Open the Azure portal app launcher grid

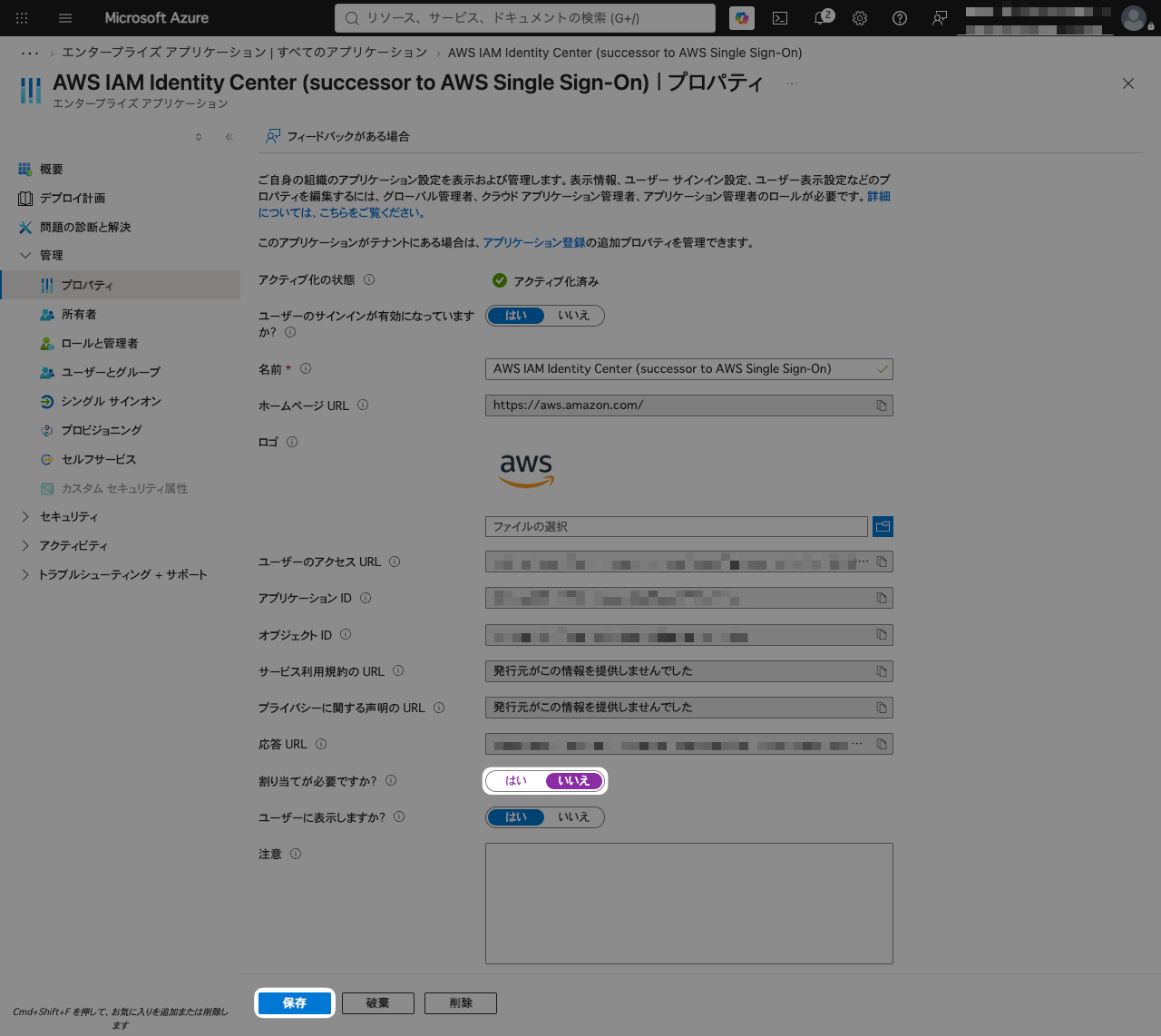(22, 18)
